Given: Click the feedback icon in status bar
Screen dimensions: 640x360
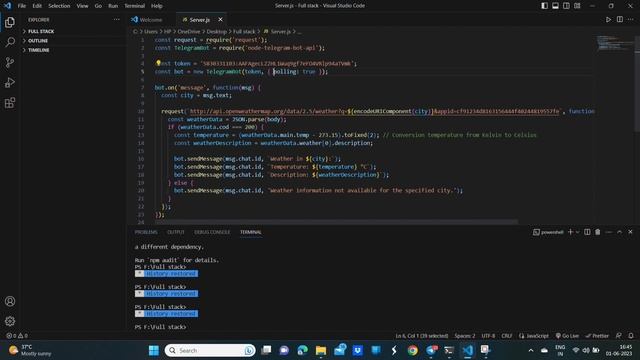Looking at the screenshot, I should coord(619,336).
